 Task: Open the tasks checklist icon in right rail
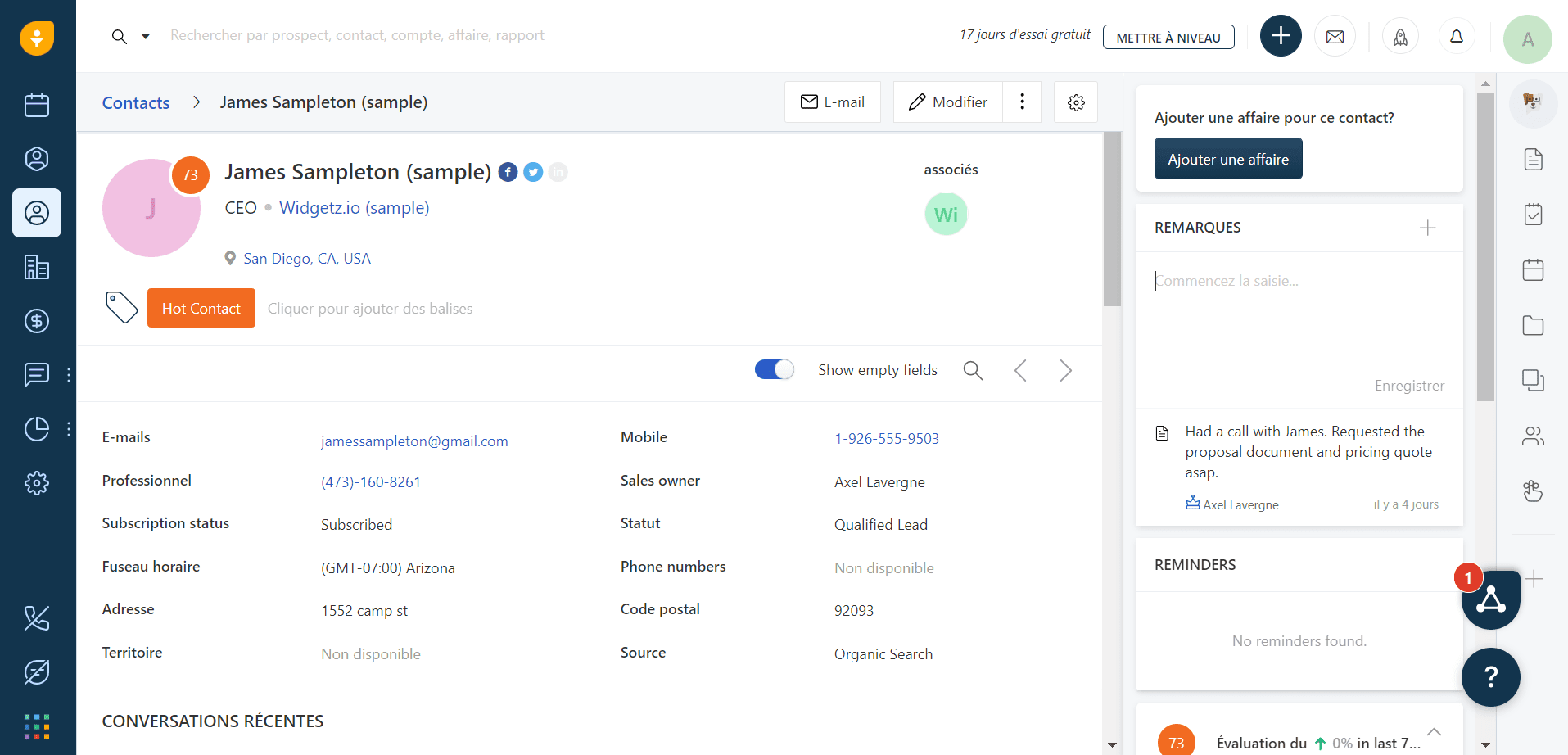point(1533,215)
